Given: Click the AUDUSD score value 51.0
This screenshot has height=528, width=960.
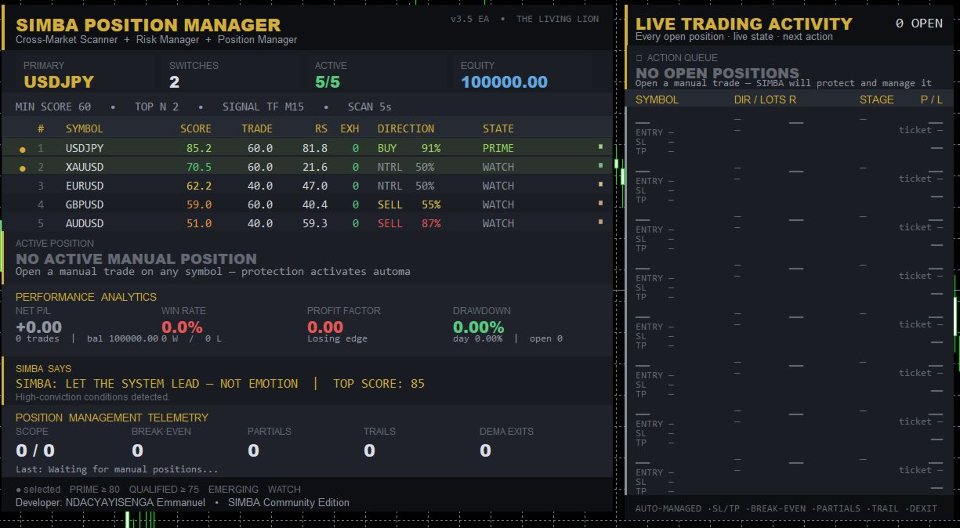Looking at the screenshot, I should click(199, 224).
